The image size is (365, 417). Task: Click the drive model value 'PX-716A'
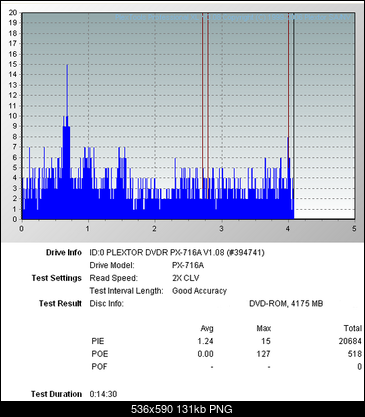(188, 265)
